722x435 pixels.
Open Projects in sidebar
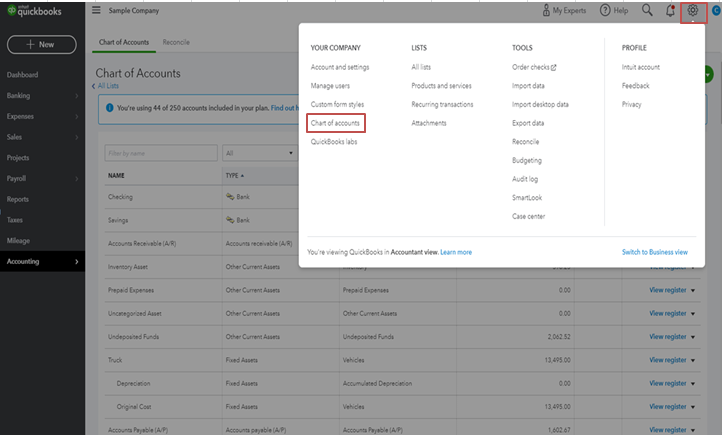(x=18, y=158)
